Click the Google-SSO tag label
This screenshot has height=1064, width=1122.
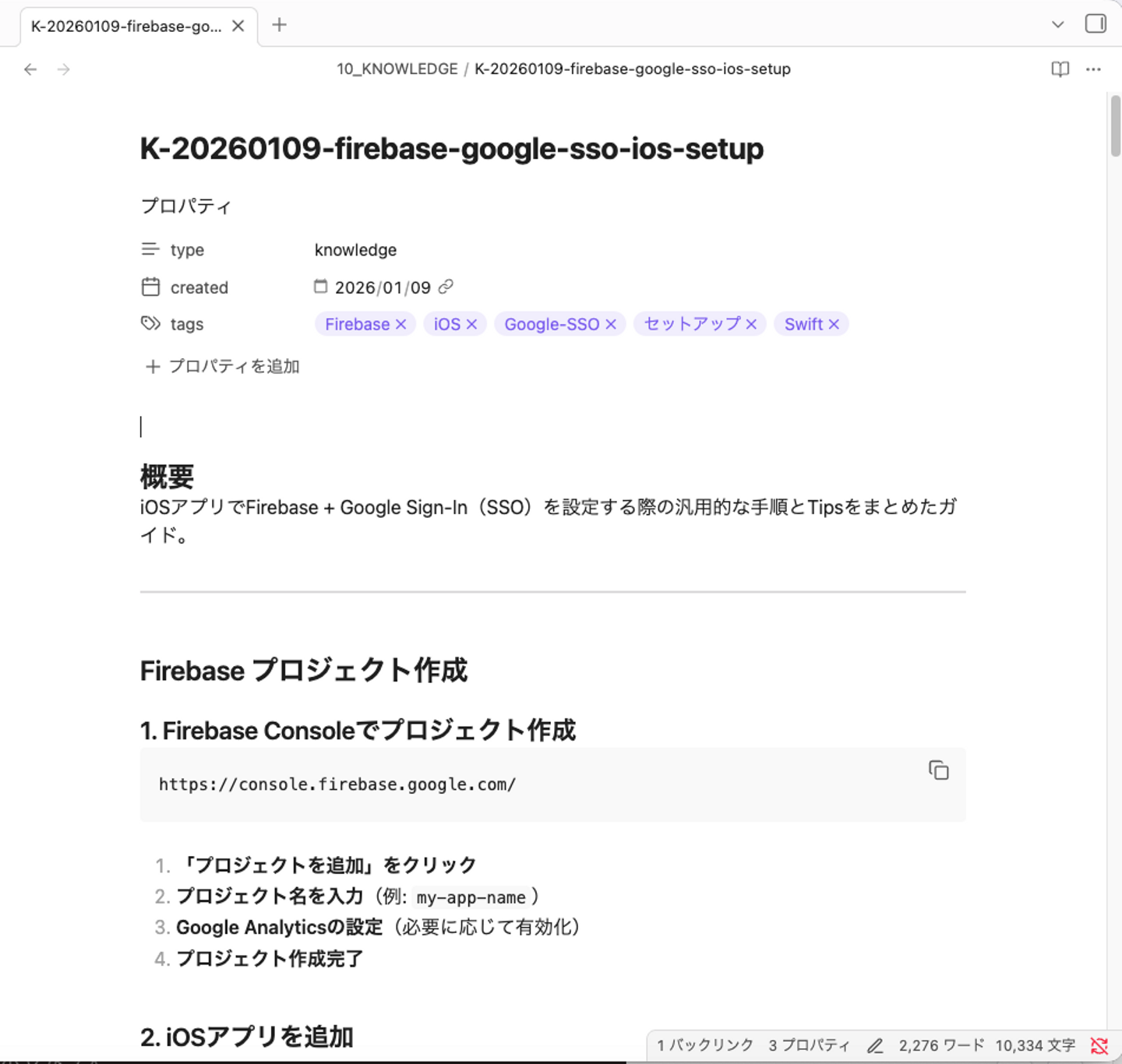(x=552, y=324)
